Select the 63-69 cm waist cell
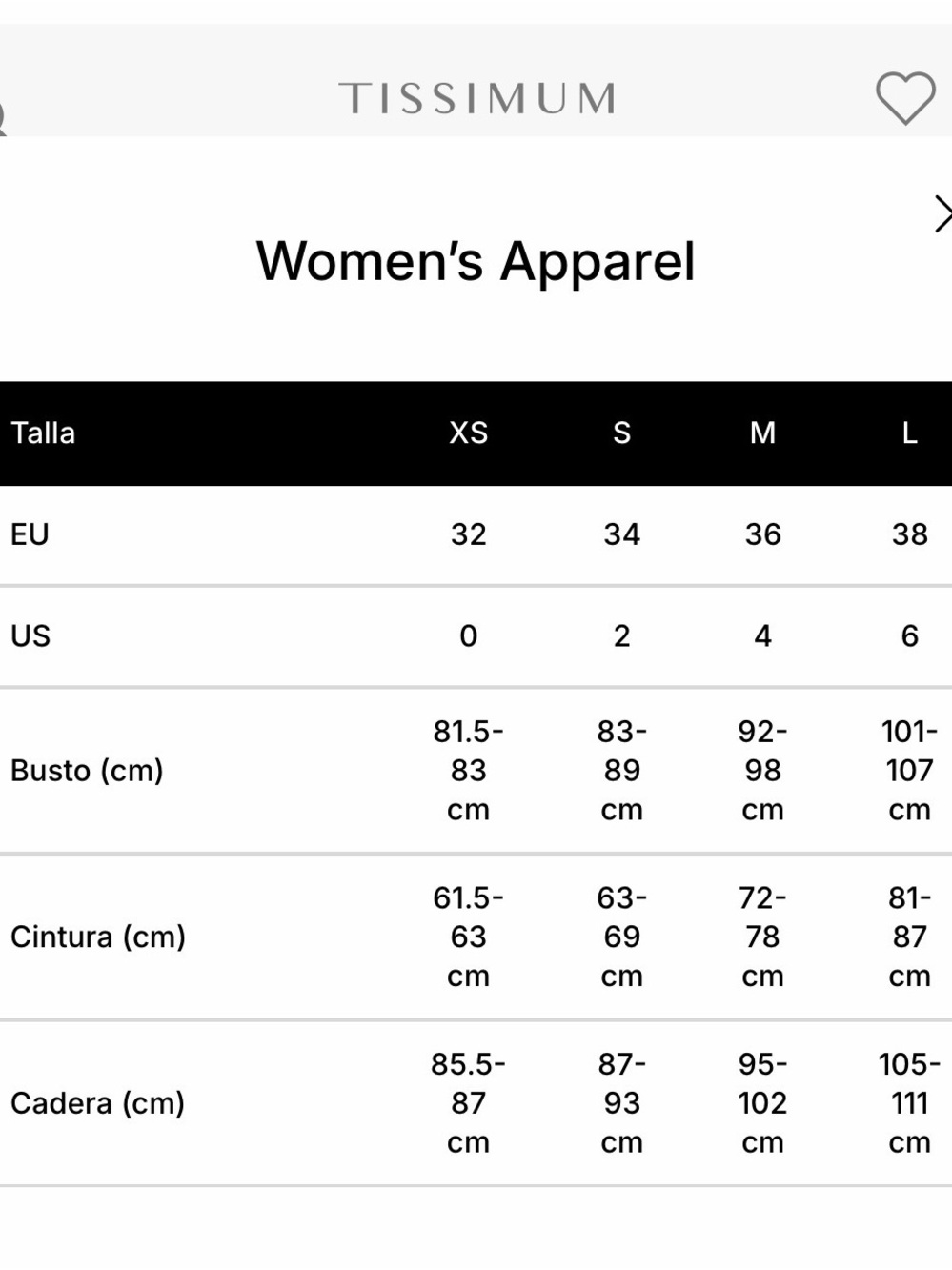Viewport: 952px width, 1270px height. [x=621, y=937]
